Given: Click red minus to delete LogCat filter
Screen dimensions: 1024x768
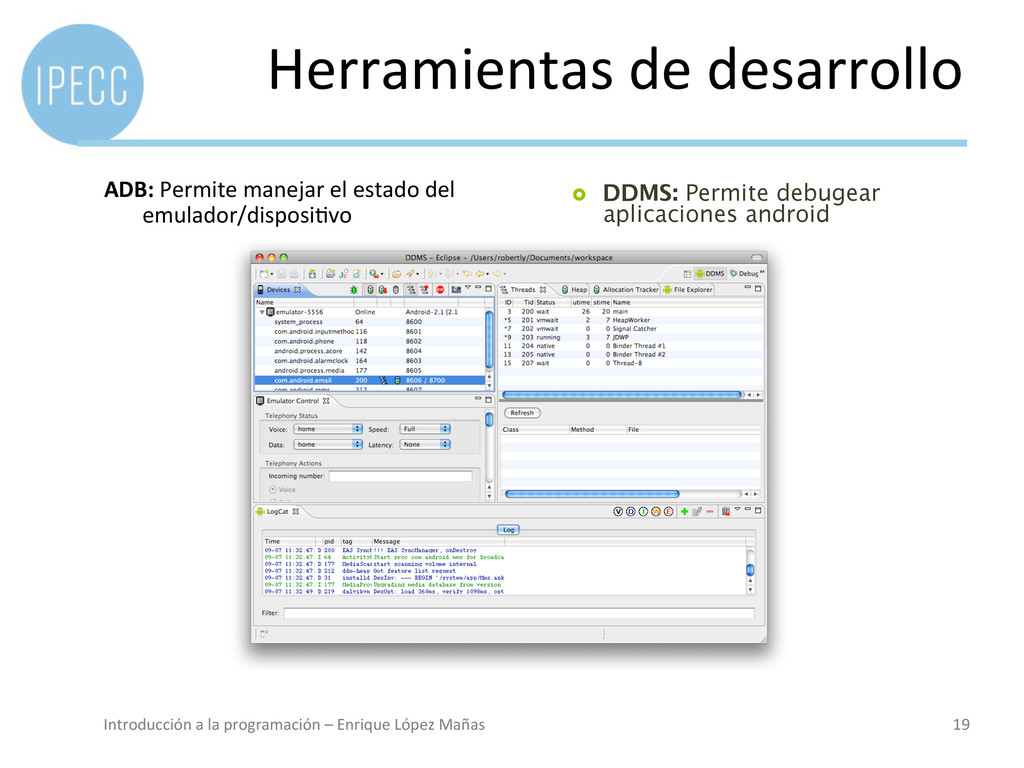Looking at the screenshot, I should click(x=710, y=511).
